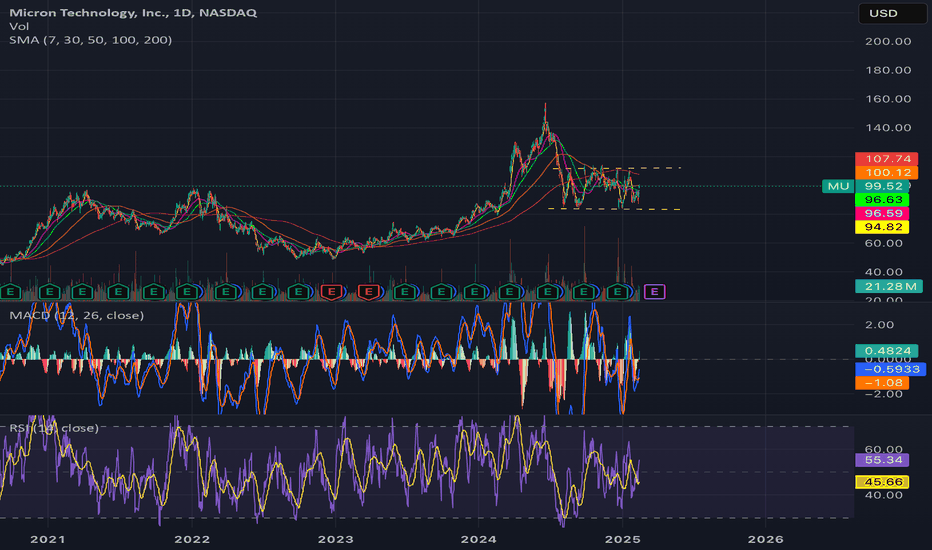This screenshot has height=550, width=932.
Task: Select the Vol indicator legend
Action: tap(19, 26)
